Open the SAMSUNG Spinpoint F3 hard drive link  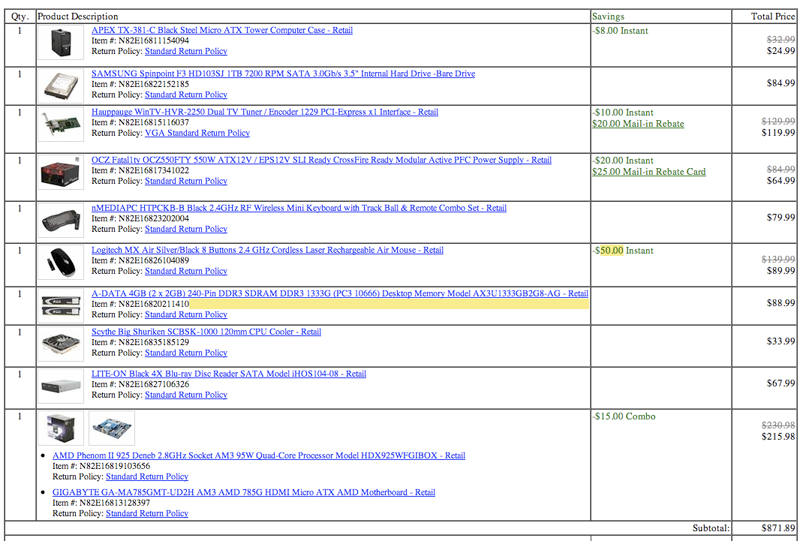pos(283,74)
